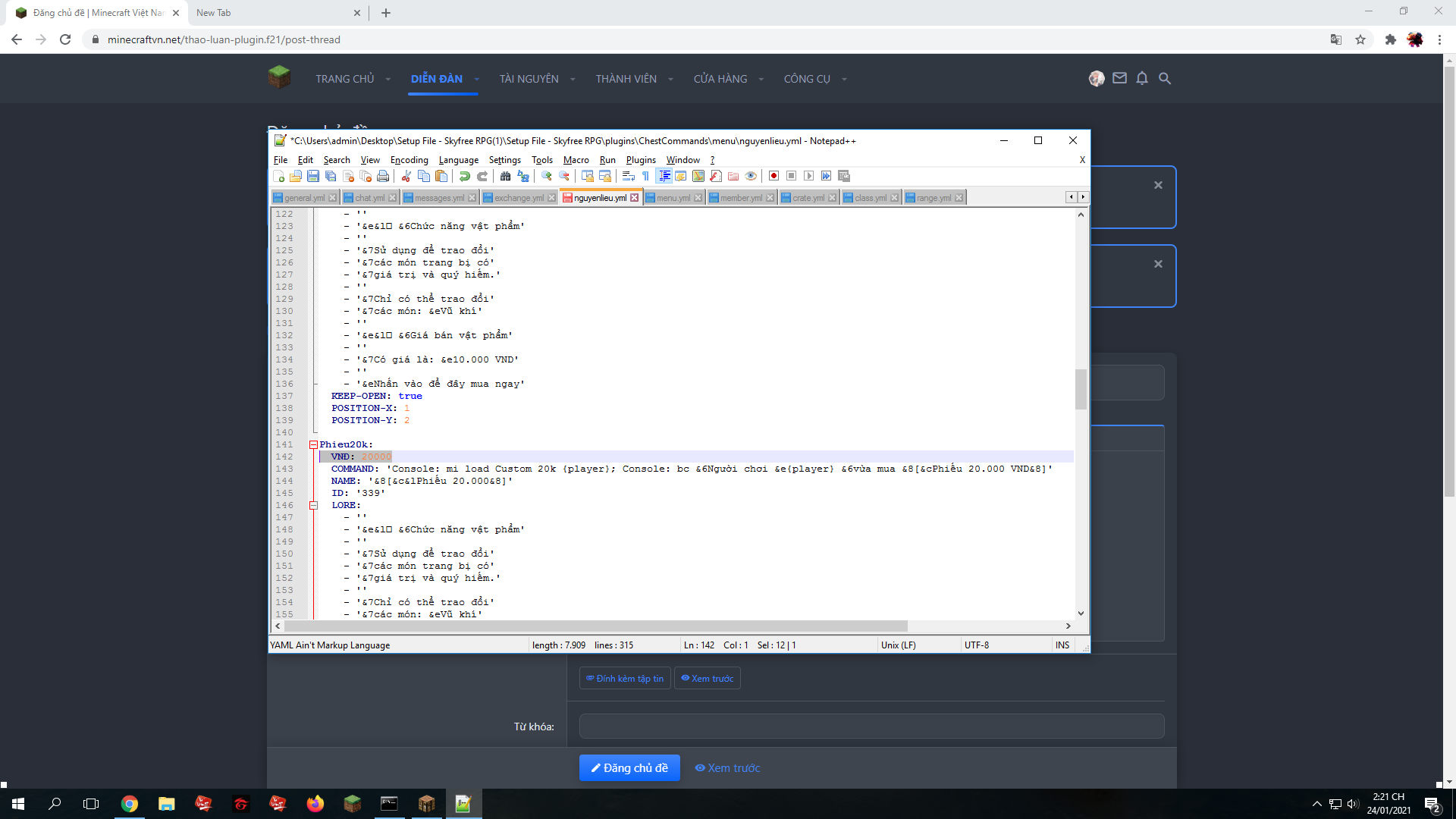The width and height of the screenshot is (1456, 819).
Task: Click the Đăng chủ đề button
Action: (x=629, y=768)
